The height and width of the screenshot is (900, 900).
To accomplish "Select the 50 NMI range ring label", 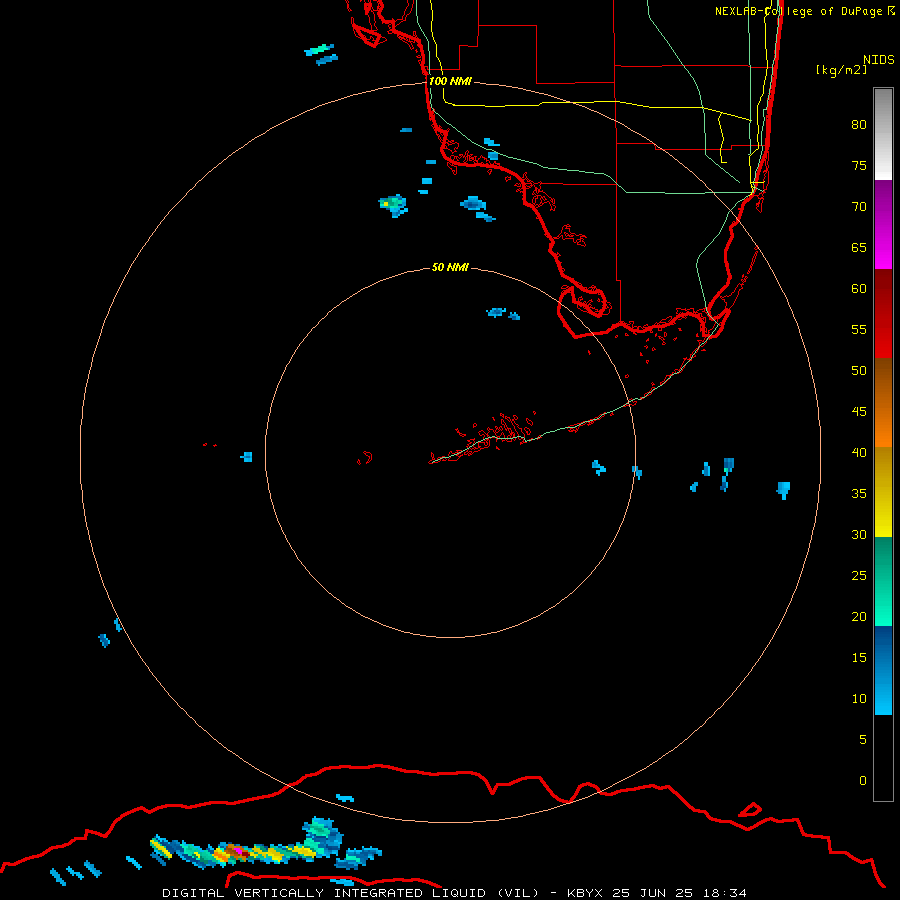I will (451, 267).
